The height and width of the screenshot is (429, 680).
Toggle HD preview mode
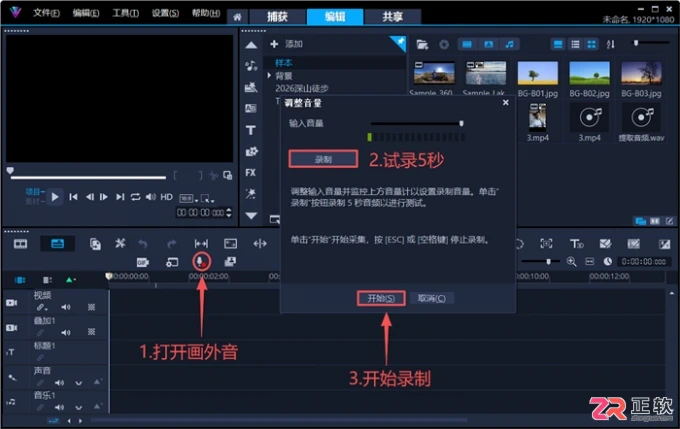(167, 197)
